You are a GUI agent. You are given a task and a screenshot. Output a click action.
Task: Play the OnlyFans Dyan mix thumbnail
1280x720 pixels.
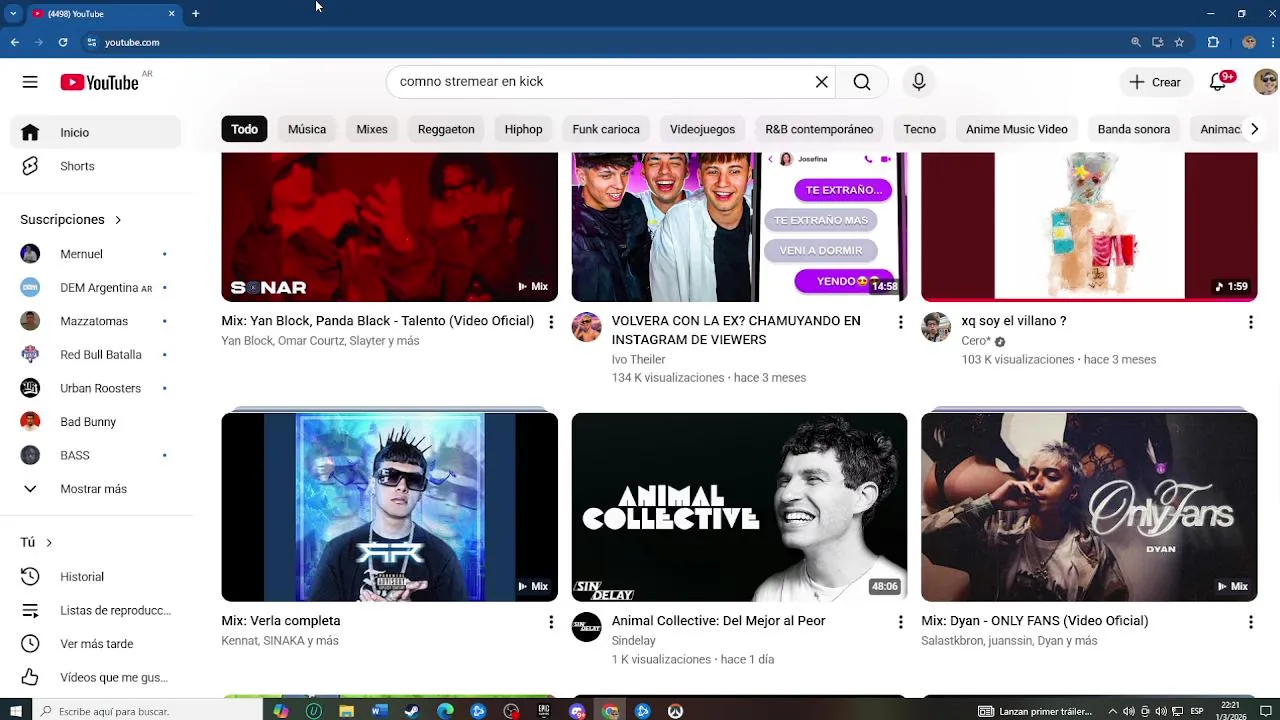[1089, 507]
